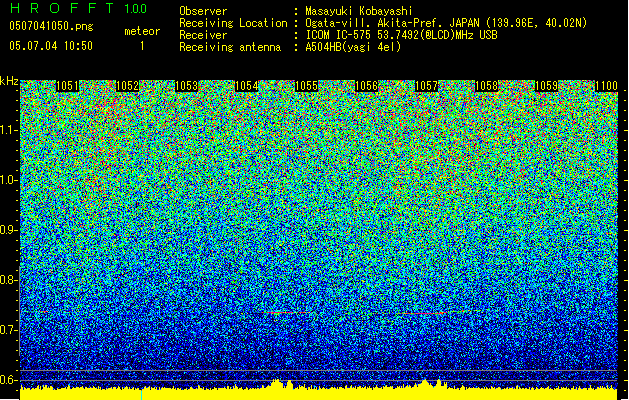Click the 0.7 kHz axis label
629x400 pixels.
(x=9, y=330)
